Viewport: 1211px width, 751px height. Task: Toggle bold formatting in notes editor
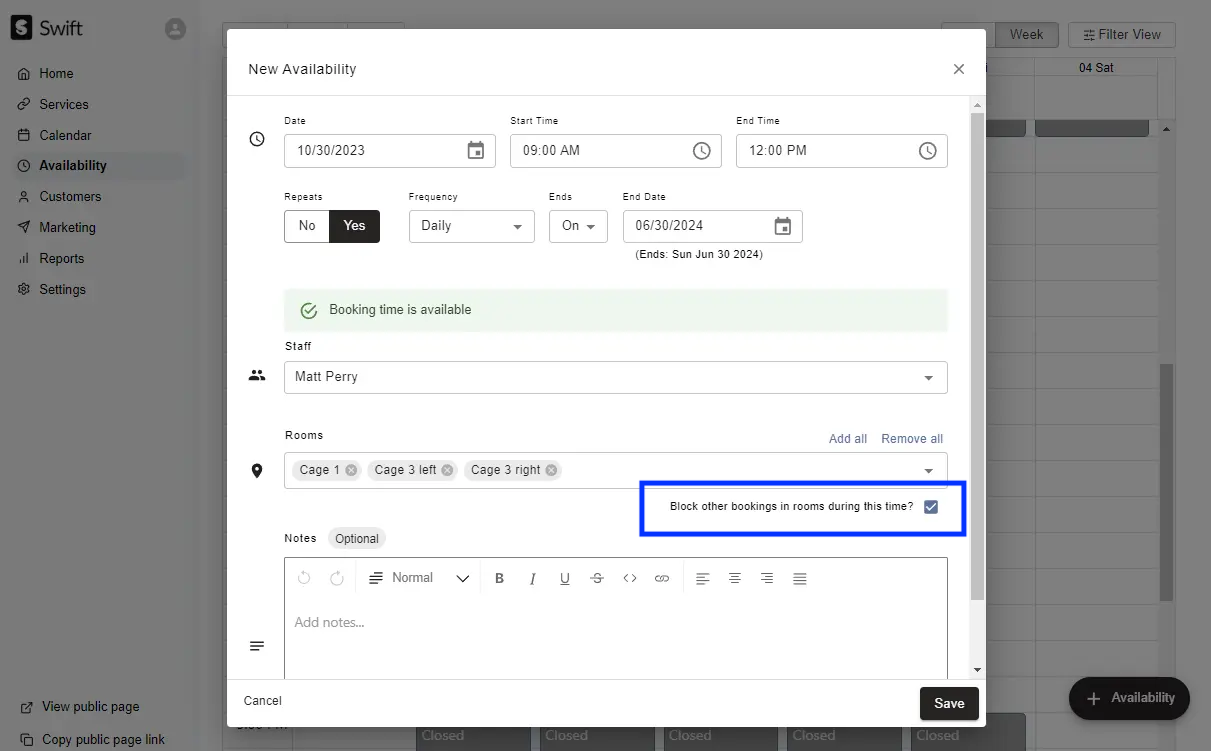499,579
